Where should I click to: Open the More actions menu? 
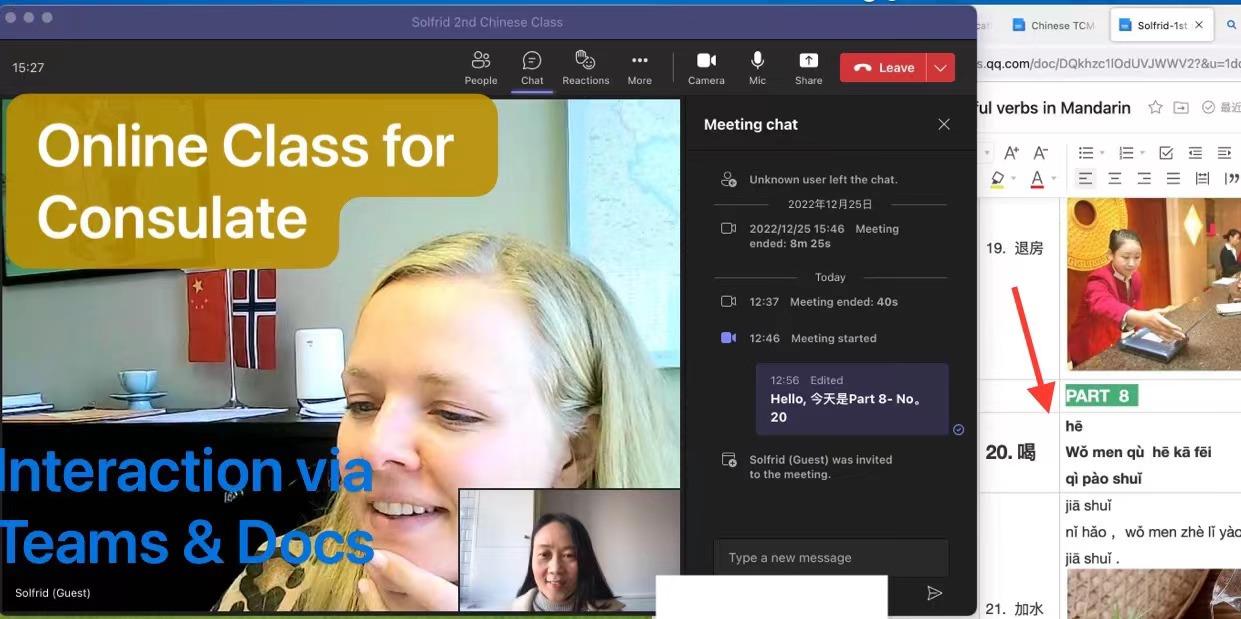(x=639, y=67)
